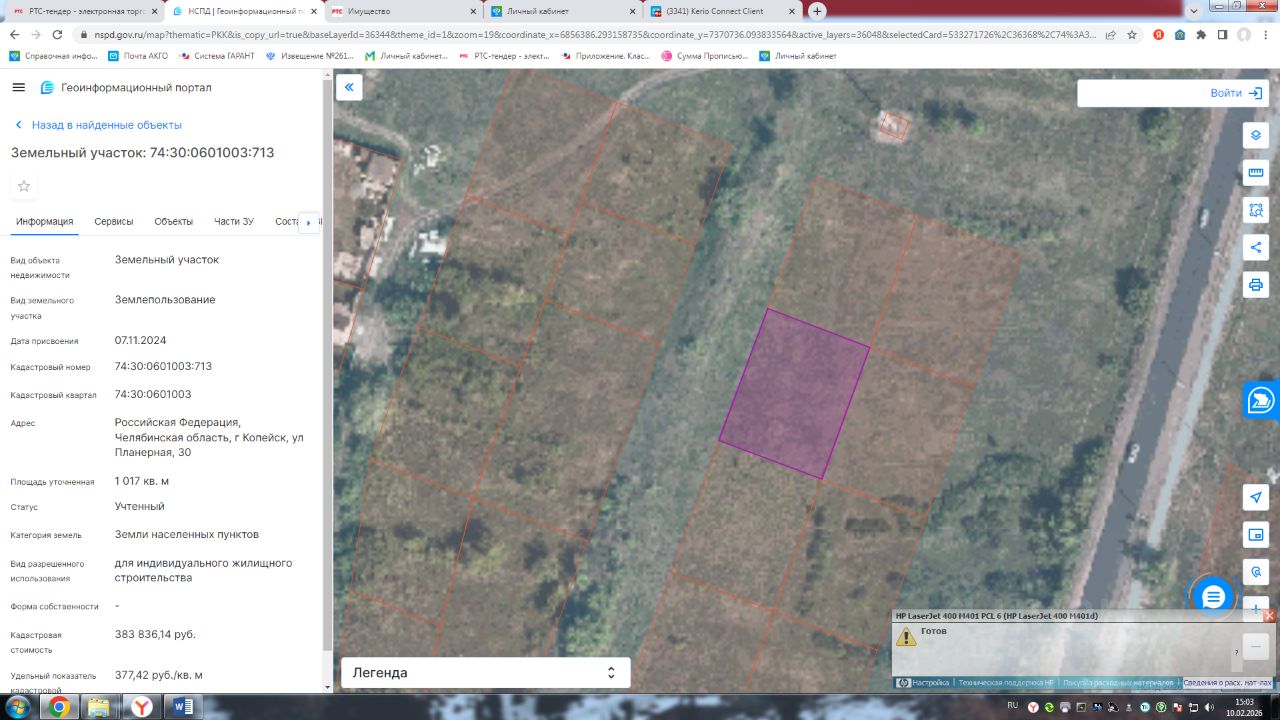This screenshot has width=1280, height=720.
Task: Open the map layers panel
Action: tap(1256, 135)
